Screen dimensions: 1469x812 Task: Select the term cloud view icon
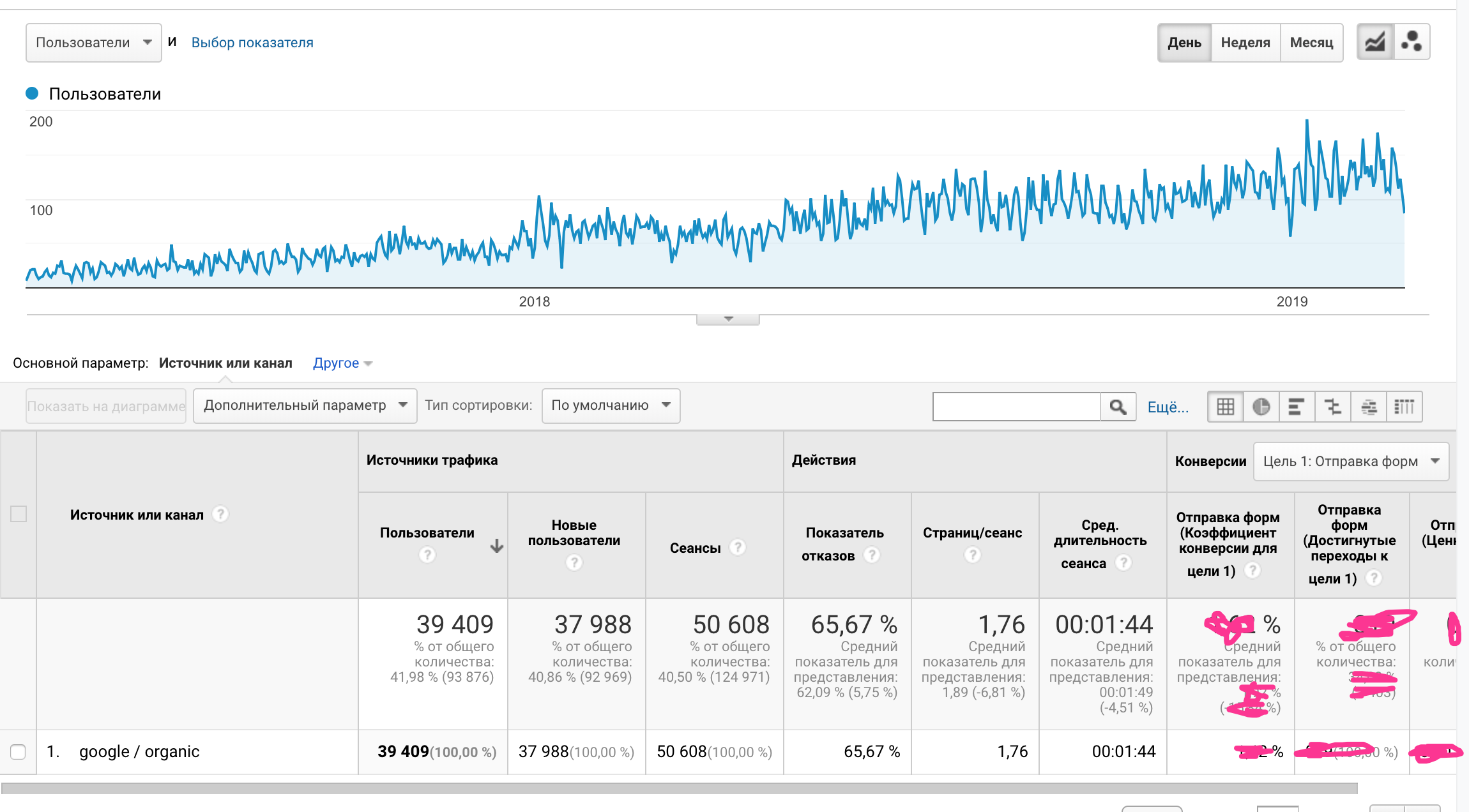click(x=1369, y=407)
